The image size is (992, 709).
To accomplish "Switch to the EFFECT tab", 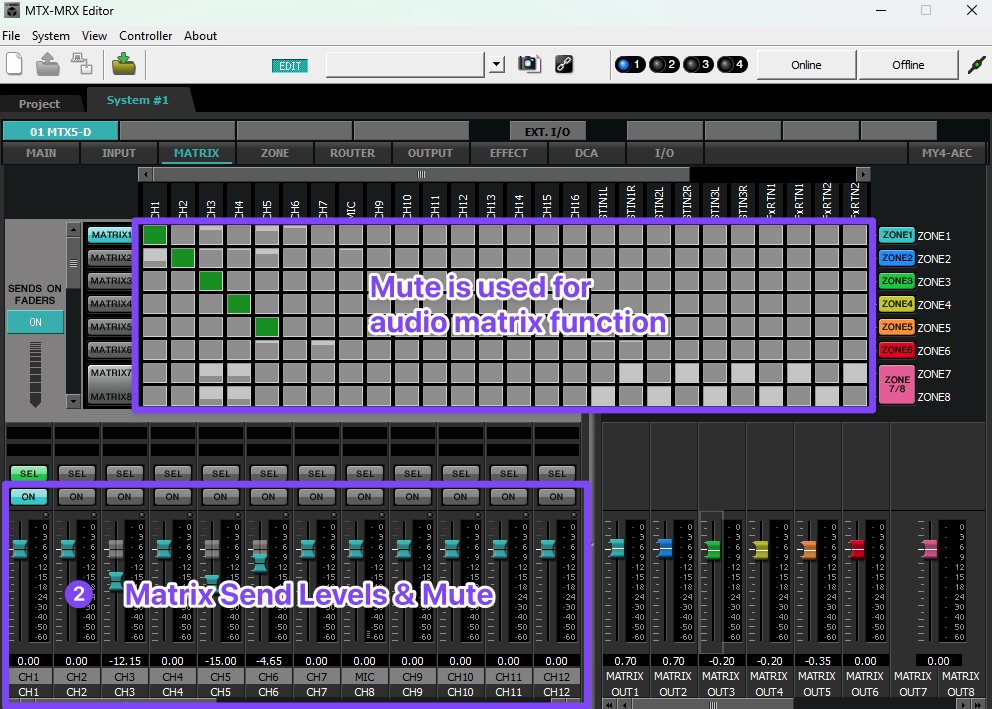I will pos(508,153).
